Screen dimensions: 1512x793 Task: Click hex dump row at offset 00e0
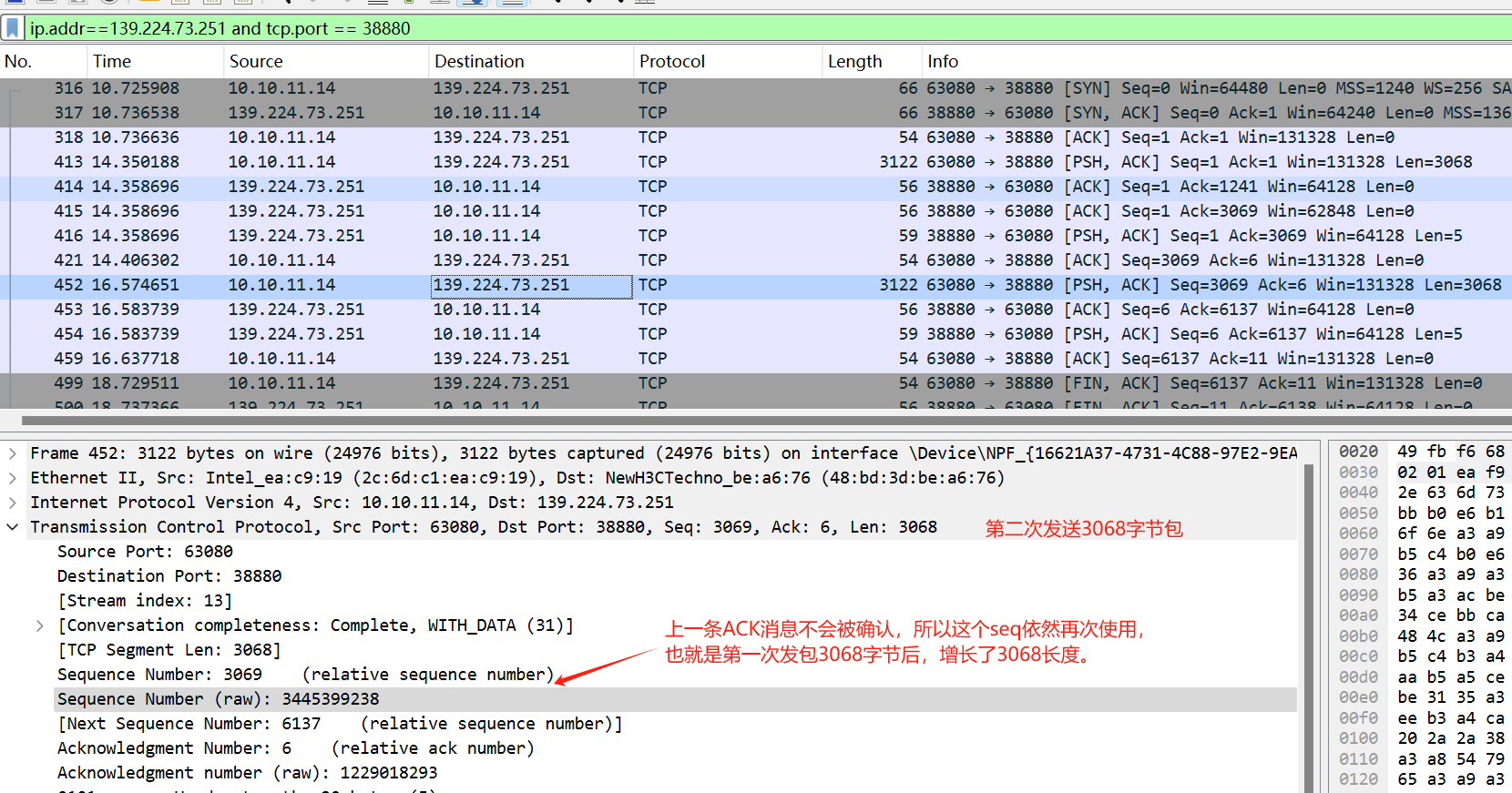(x=1421, y=697)
